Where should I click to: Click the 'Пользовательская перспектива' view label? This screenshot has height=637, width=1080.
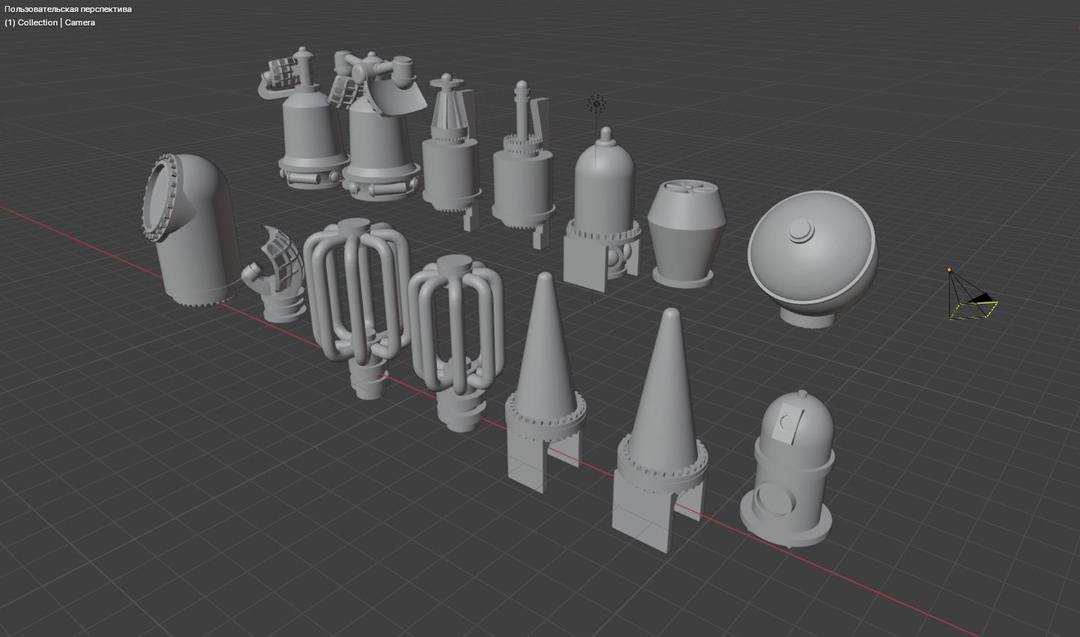68,9
